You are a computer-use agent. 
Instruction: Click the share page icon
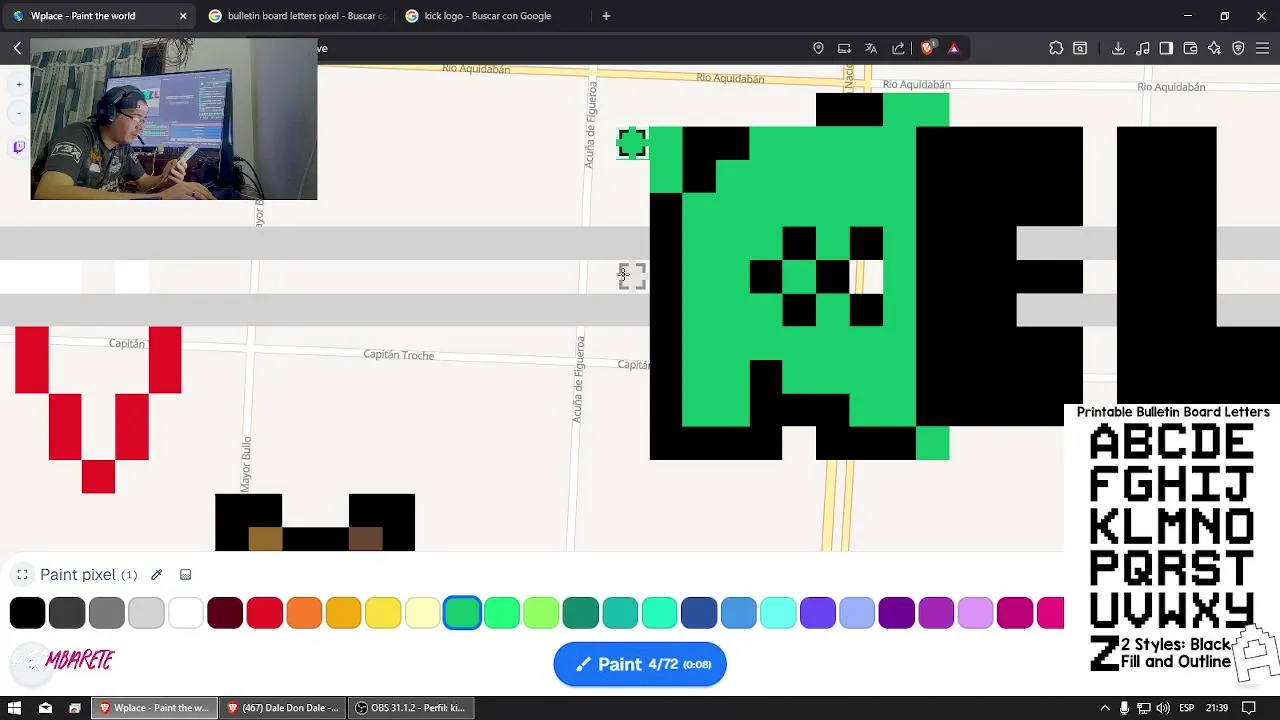(x=898, y=48)
